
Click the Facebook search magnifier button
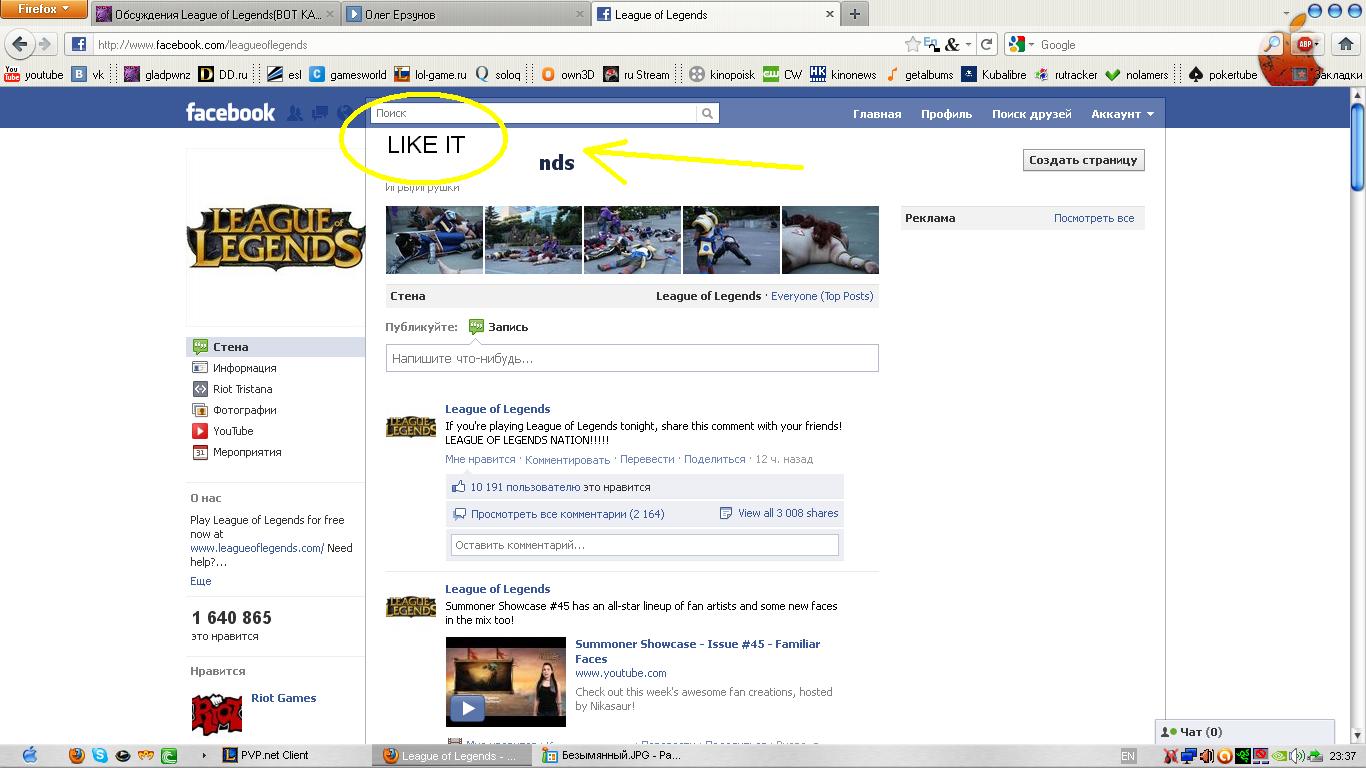coord(707,114)
